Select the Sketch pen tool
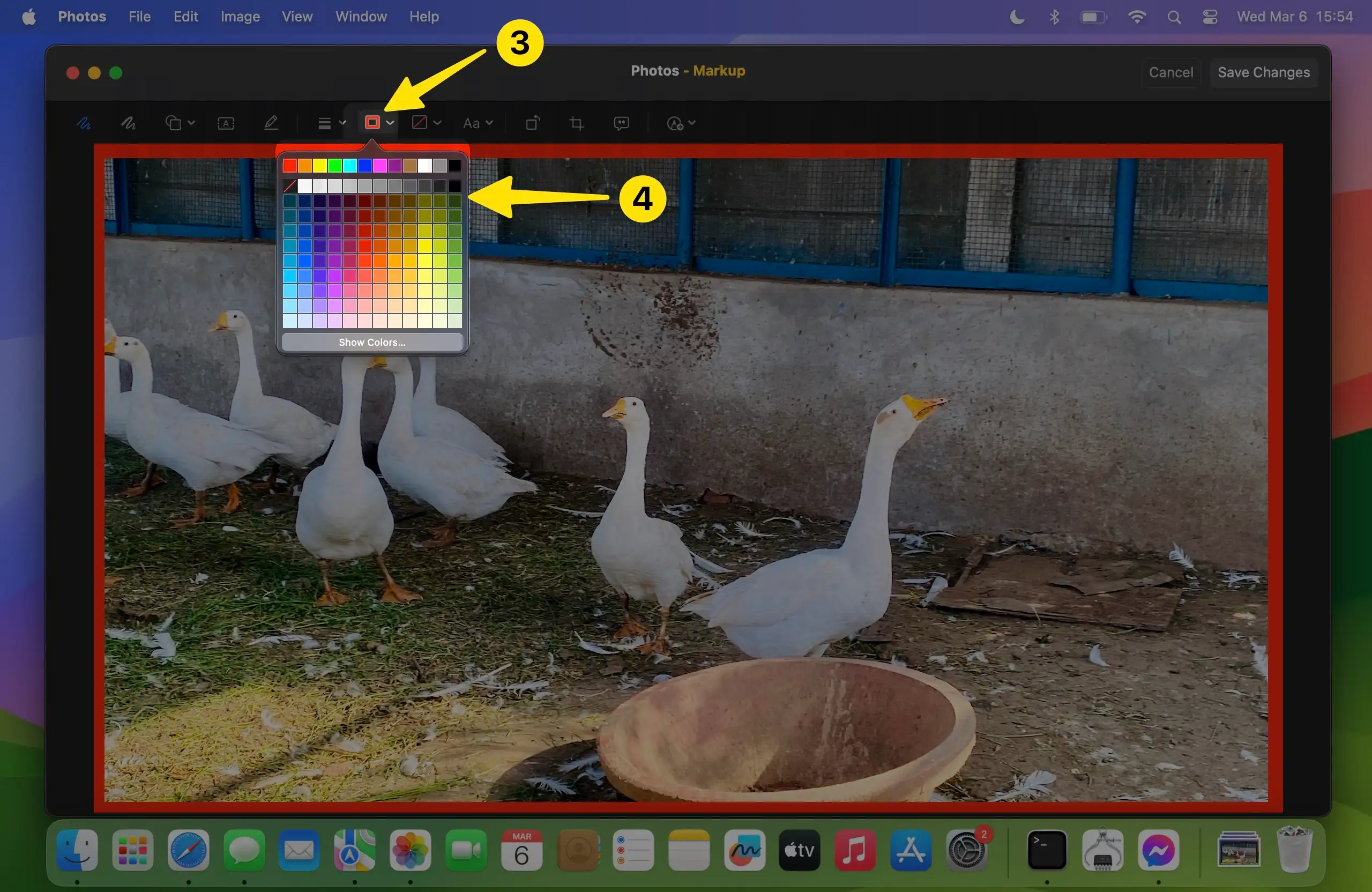This screenshot has height=892, width=1372. tap(84, 123)
